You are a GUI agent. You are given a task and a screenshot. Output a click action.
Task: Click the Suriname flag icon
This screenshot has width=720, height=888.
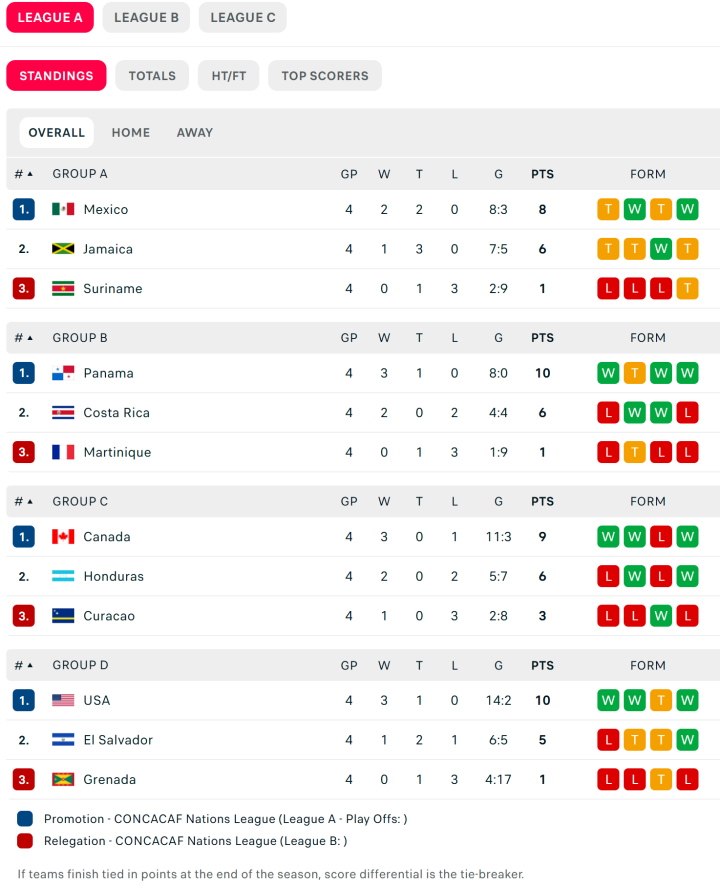(x=63, y=288)
